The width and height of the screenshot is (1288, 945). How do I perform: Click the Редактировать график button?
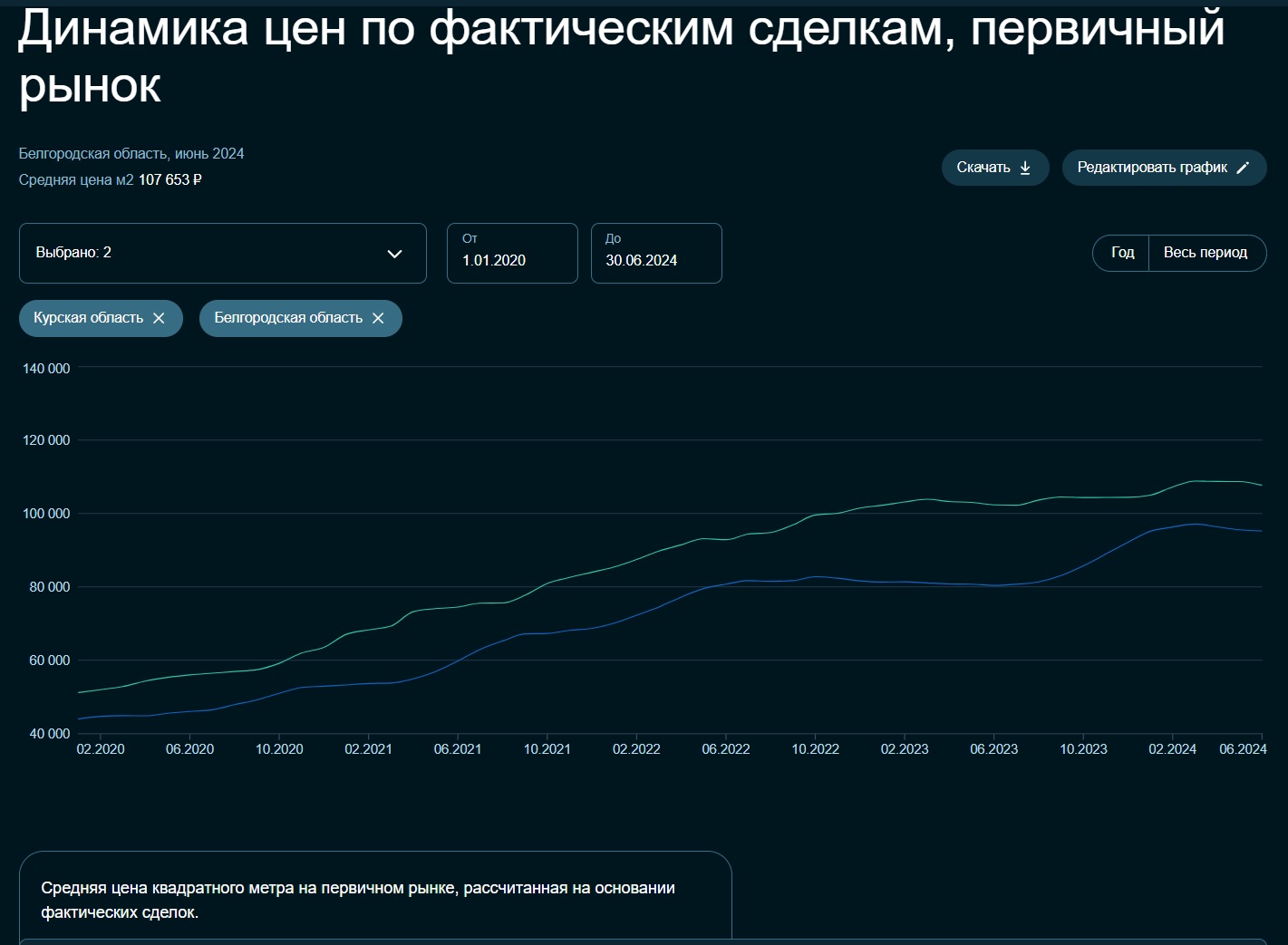[1164, 168]
